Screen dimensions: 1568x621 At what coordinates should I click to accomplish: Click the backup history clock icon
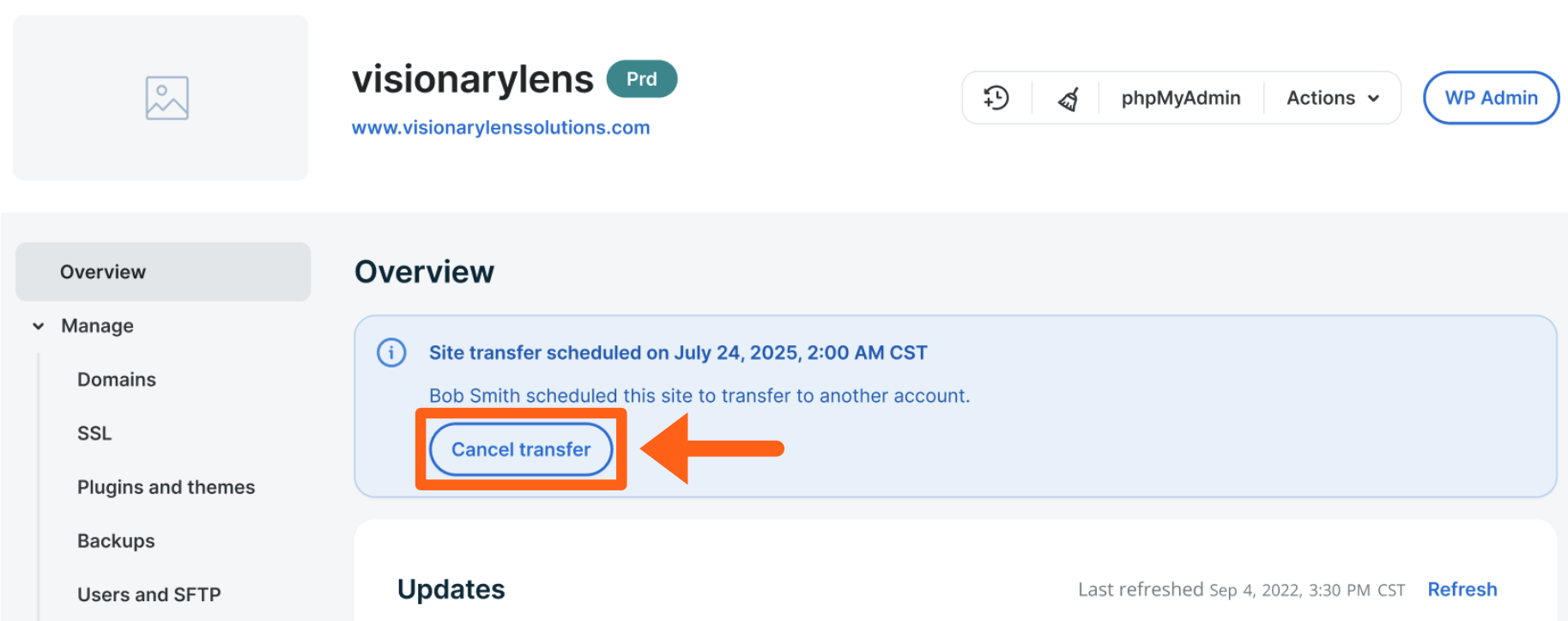coord(996,98)
